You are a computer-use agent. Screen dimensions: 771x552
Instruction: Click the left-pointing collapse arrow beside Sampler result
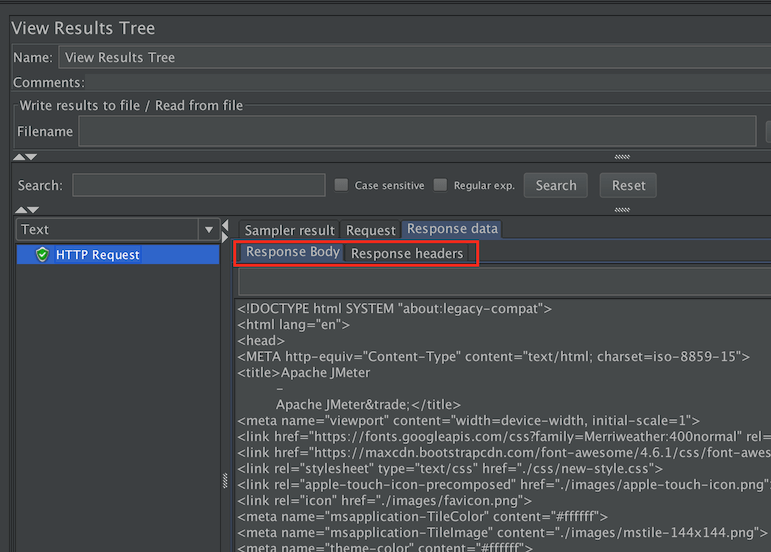[x=227, y=225]
